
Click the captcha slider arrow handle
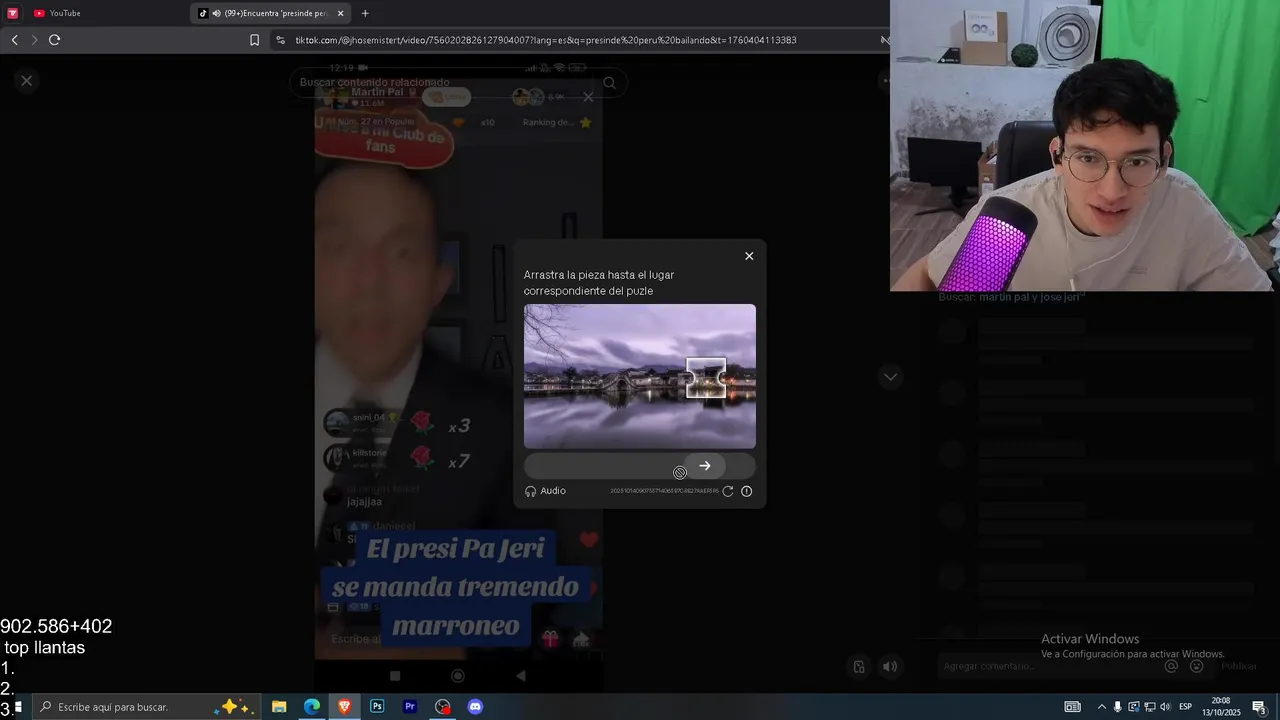point(705,466)
